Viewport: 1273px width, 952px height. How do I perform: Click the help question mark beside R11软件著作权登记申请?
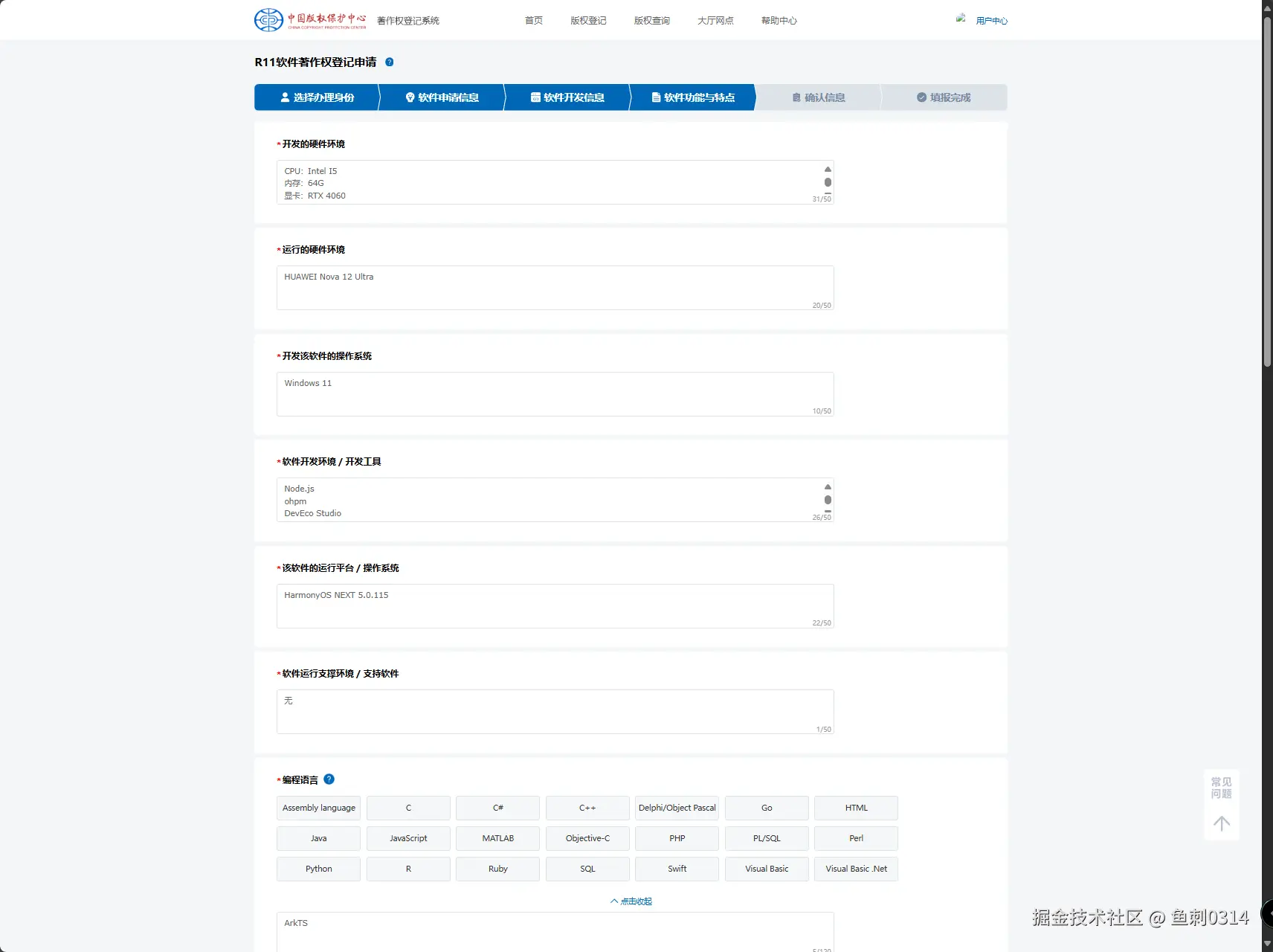[389, 62]
